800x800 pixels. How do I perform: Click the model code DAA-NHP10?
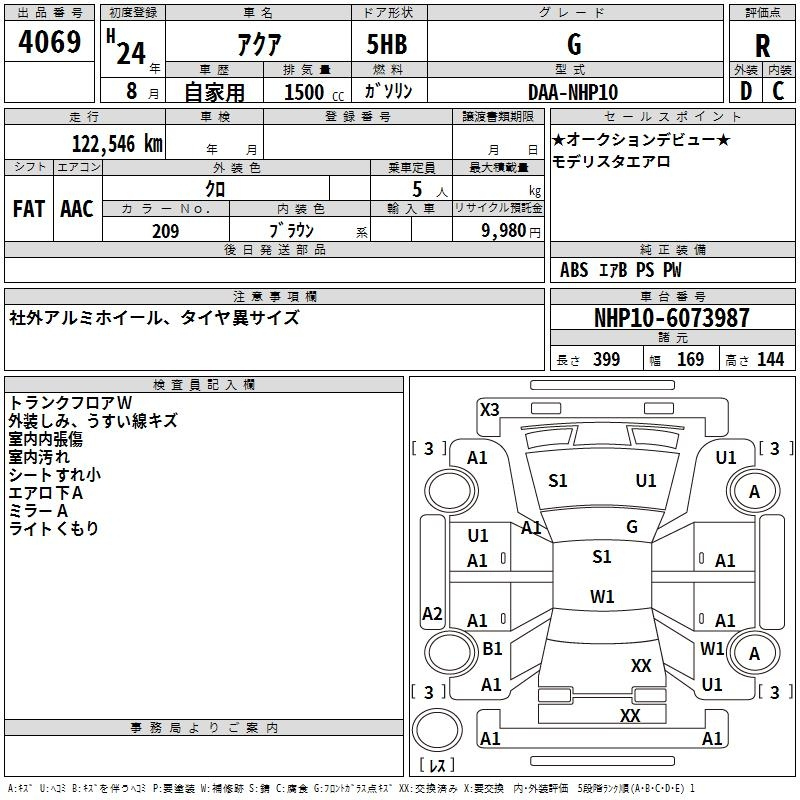(x=573, y=92)
